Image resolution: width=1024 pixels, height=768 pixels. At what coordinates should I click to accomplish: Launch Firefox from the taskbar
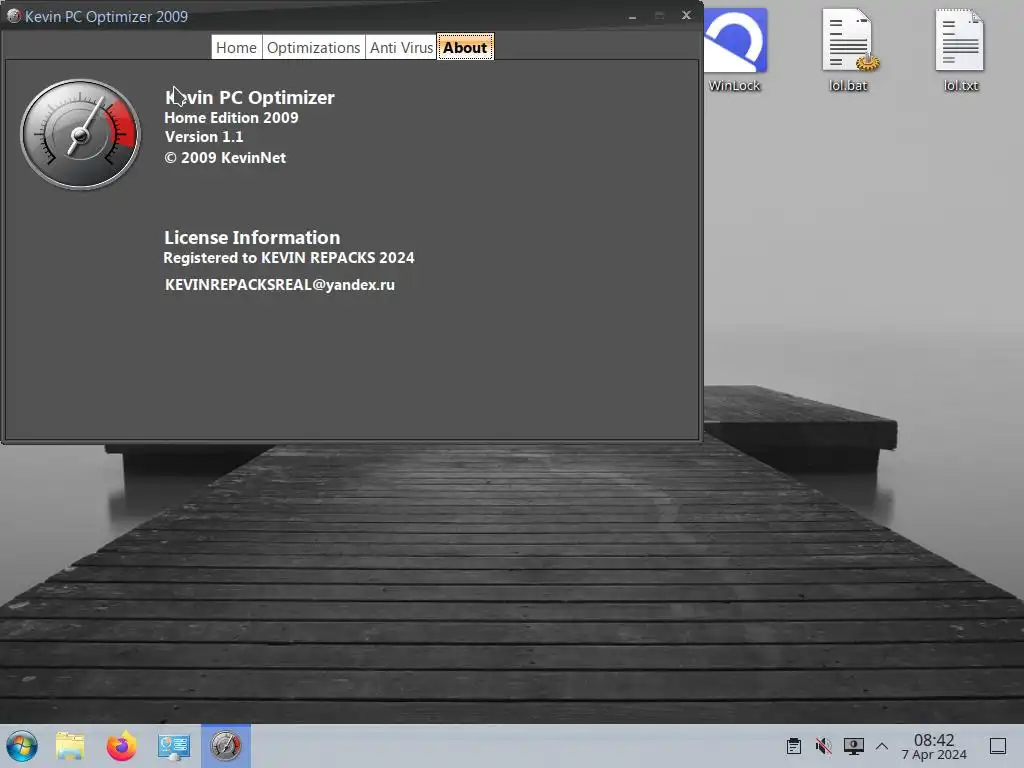(x=121, y=746)
